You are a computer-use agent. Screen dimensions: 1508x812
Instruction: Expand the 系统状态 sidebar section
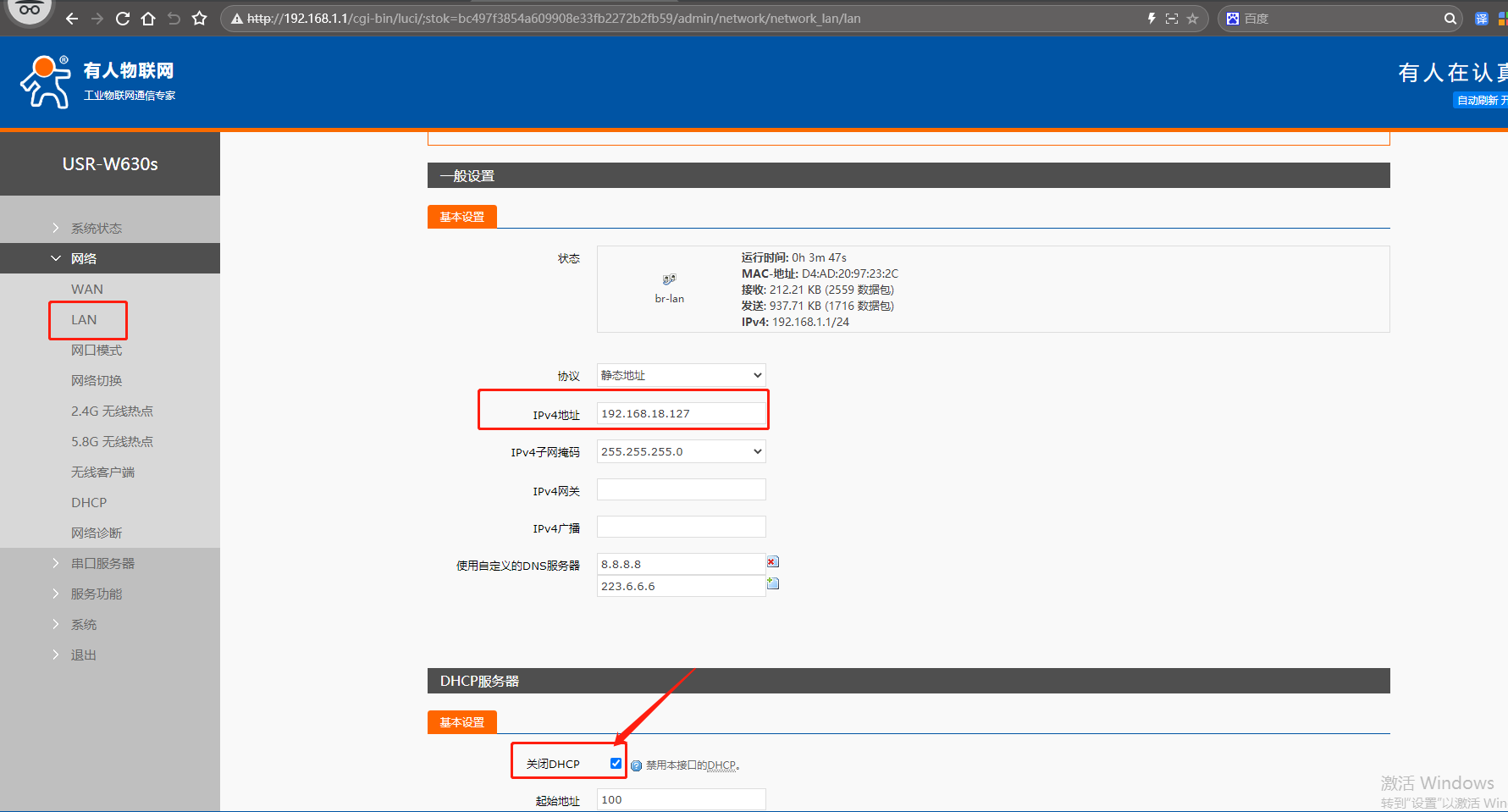(x=97, y=228)
